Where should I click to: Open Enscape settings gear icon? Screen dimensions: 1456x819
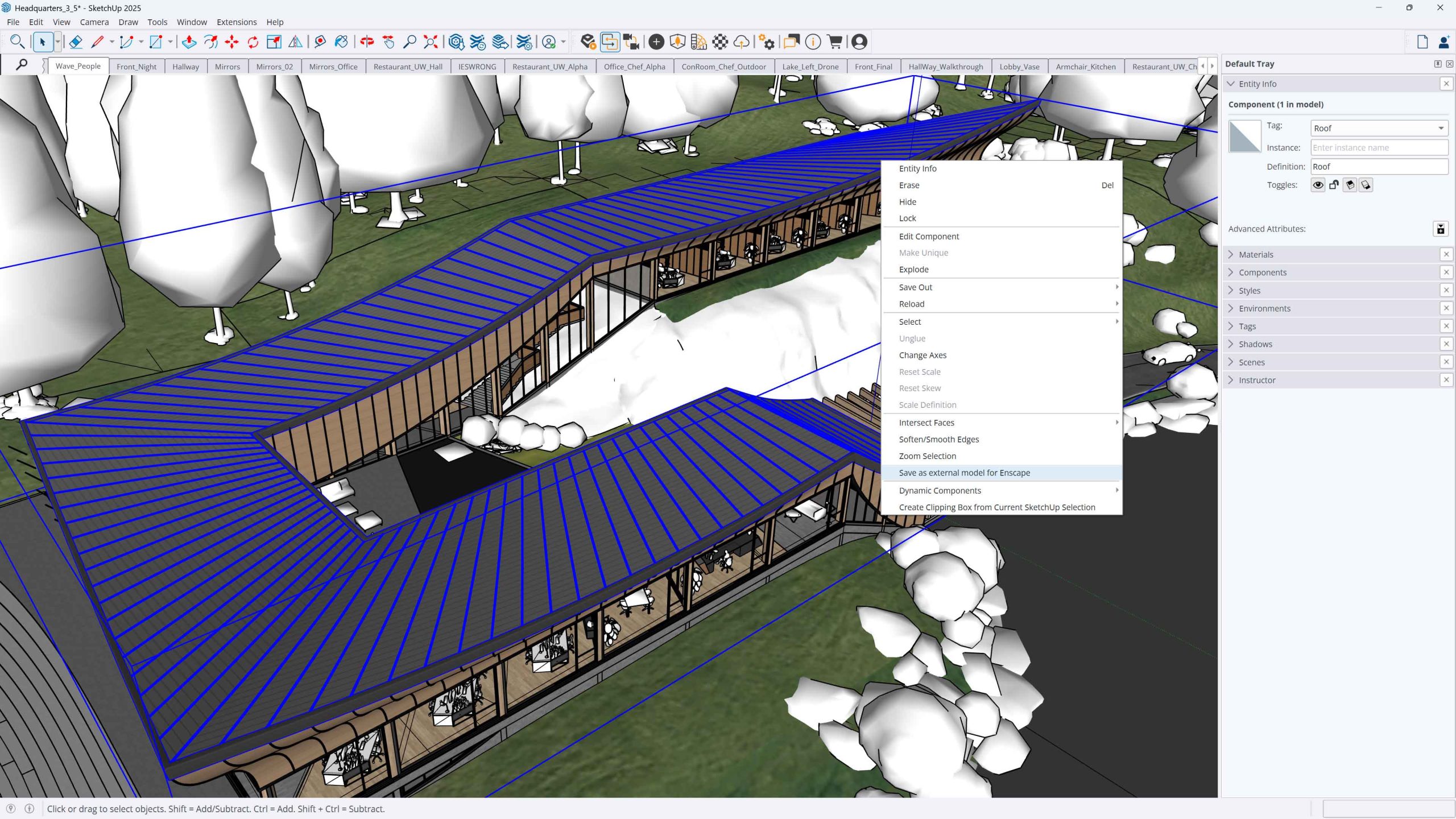[x=767, y=42]
